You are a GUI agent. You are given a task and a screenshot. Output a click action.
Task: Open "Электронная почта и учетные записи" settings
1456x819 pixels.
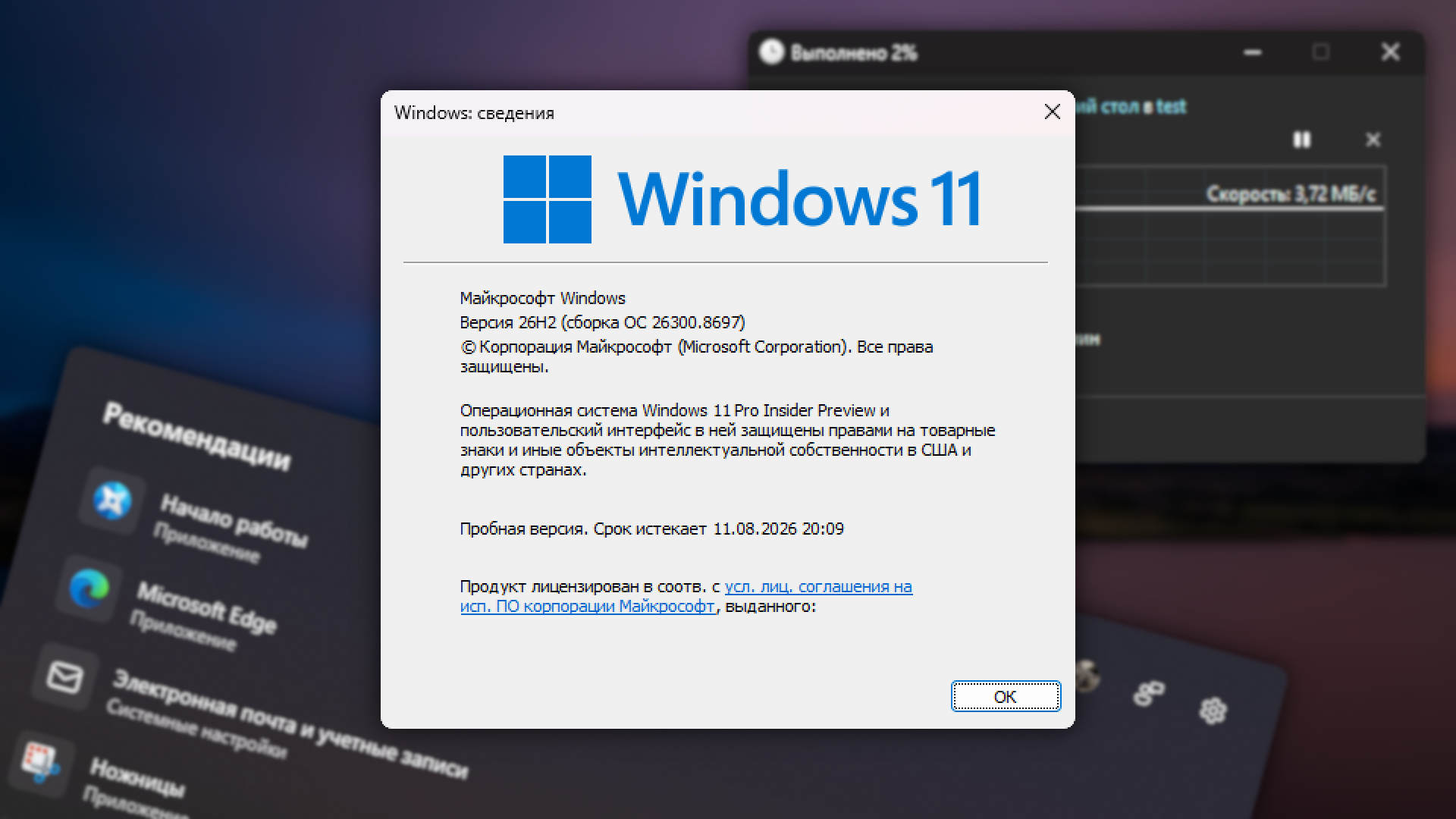[x=250, y=713]
